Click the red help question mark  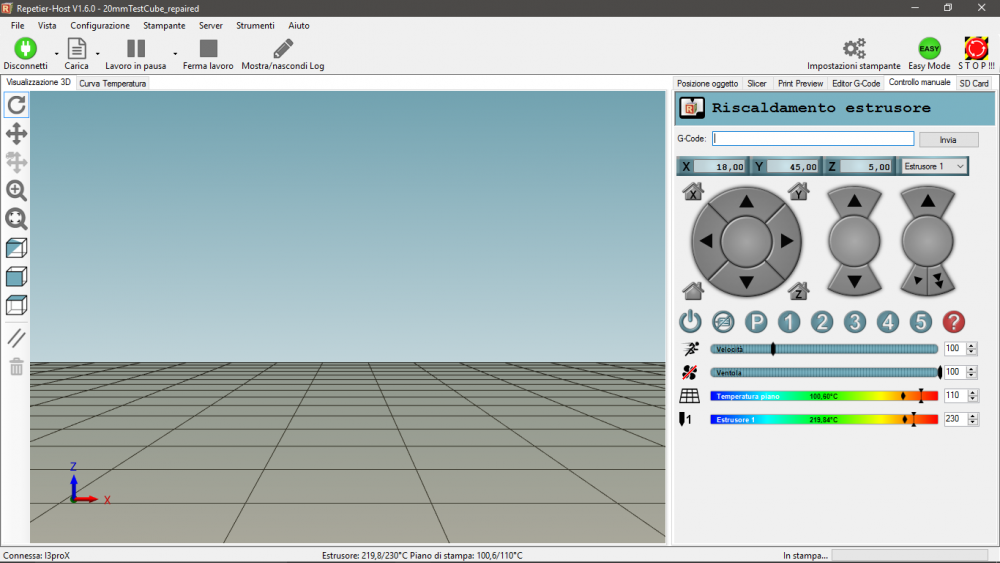click(x=954, y=322)
